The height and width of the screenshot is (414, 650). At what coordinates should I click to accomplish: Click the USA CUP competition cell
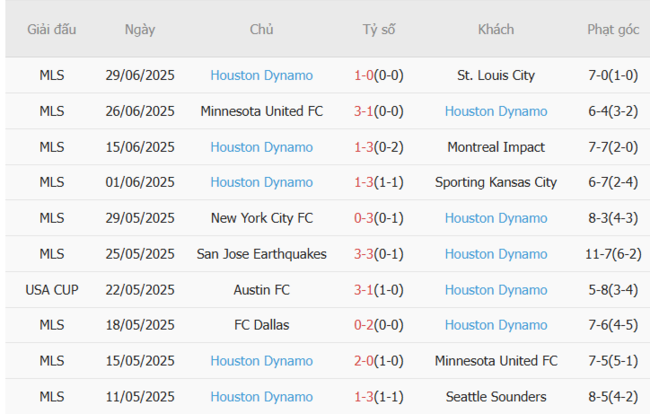pos(51,290)
